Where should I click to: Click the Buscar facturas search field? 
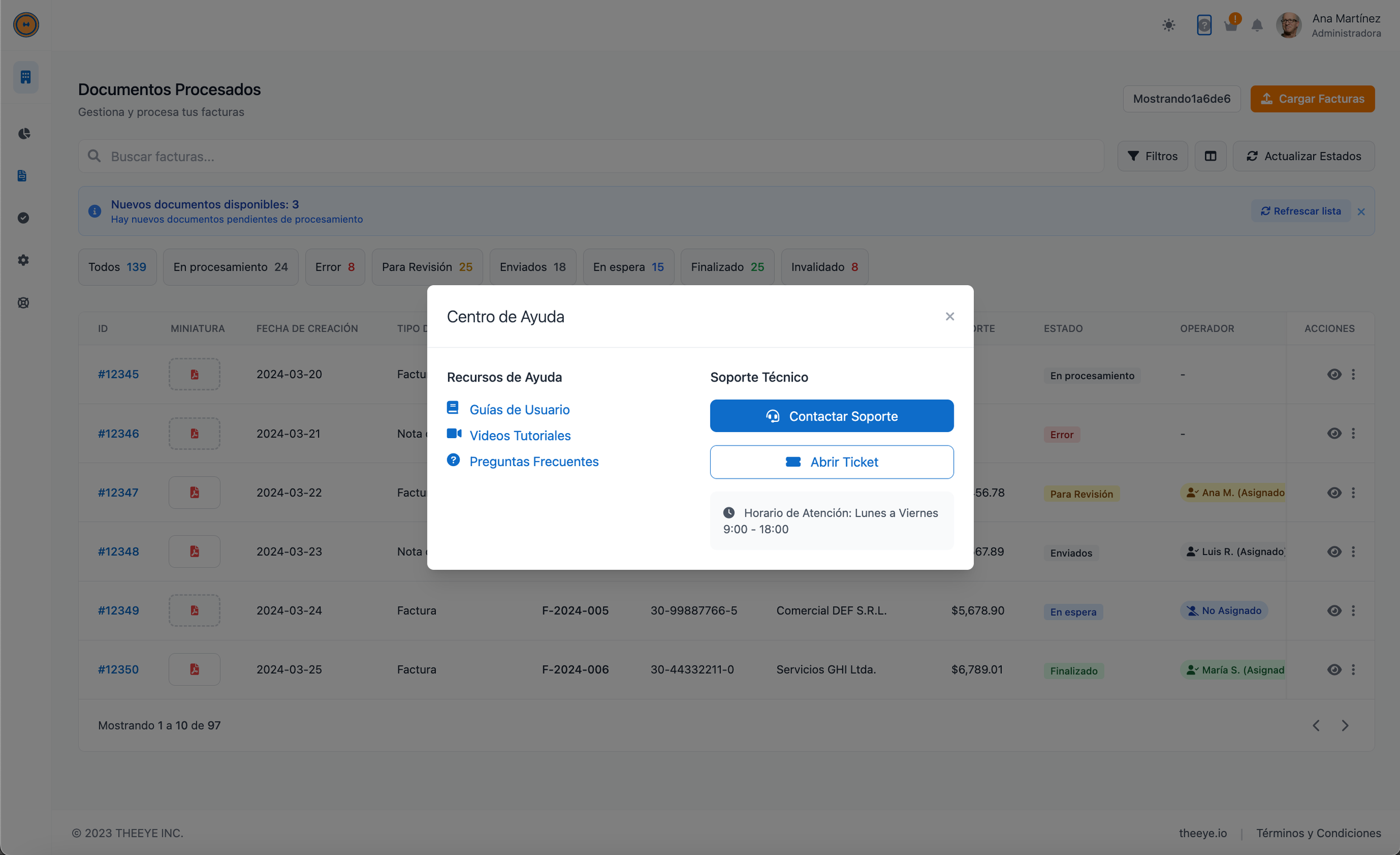(x=591, y=156)
